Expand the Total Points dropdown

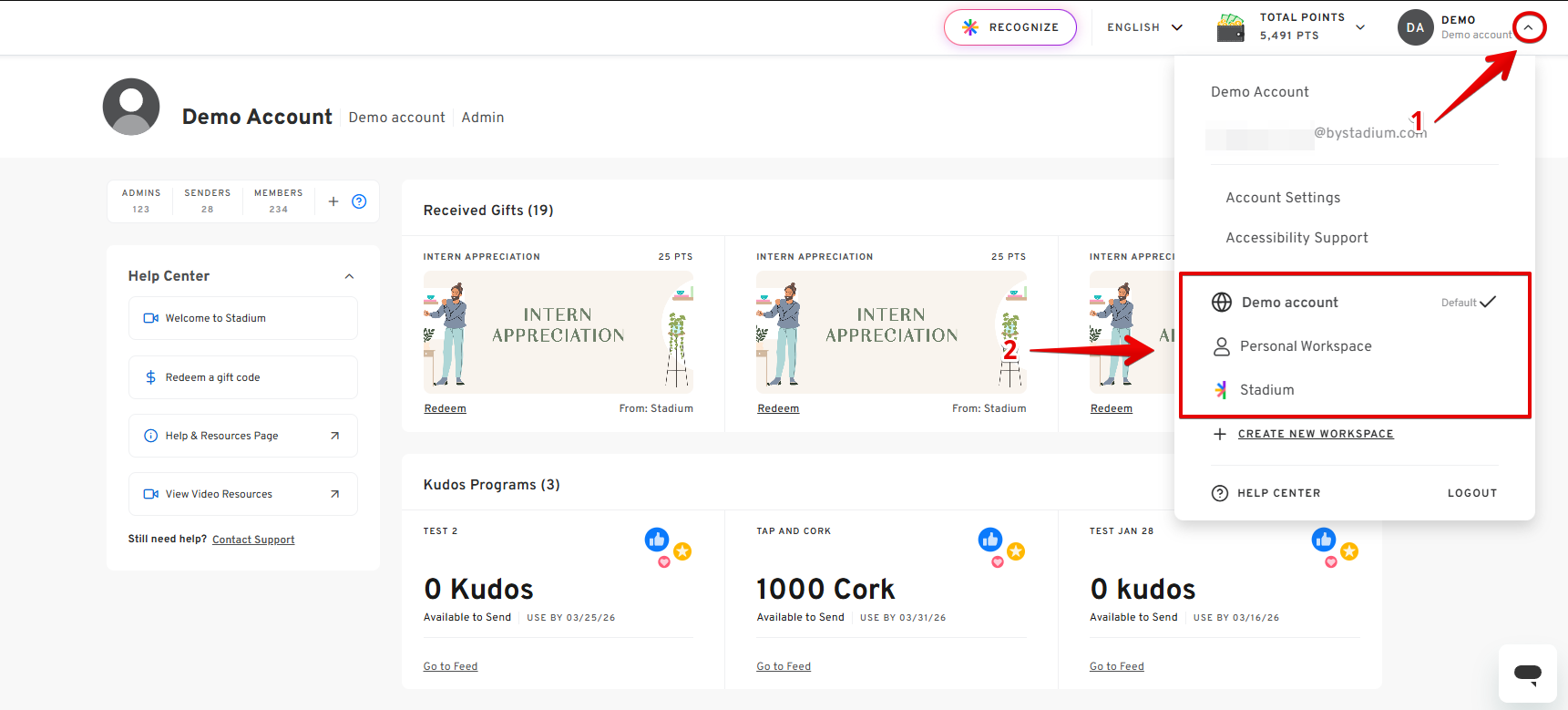pos(1360,27)
